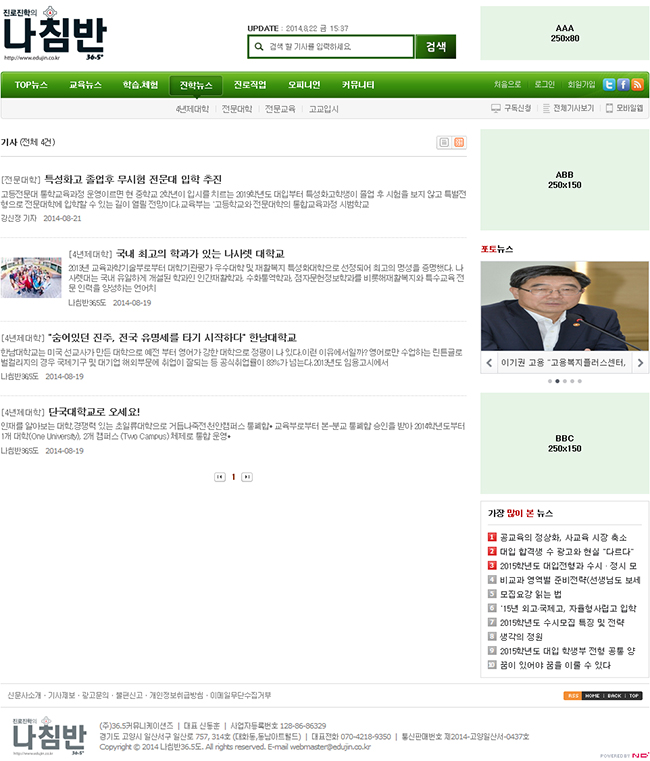Screen dimensions: 650x761
Task: Click the 처음으로 link
Action: 507,84
